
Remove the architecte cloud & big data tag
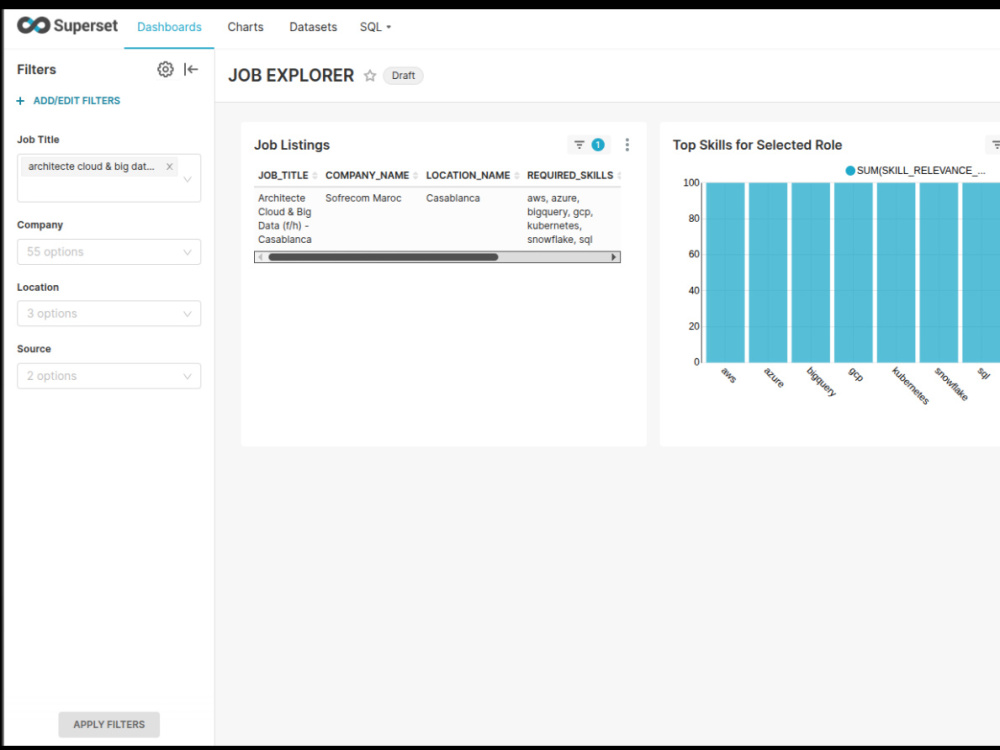pyautogui.click(x=169, y=166)
